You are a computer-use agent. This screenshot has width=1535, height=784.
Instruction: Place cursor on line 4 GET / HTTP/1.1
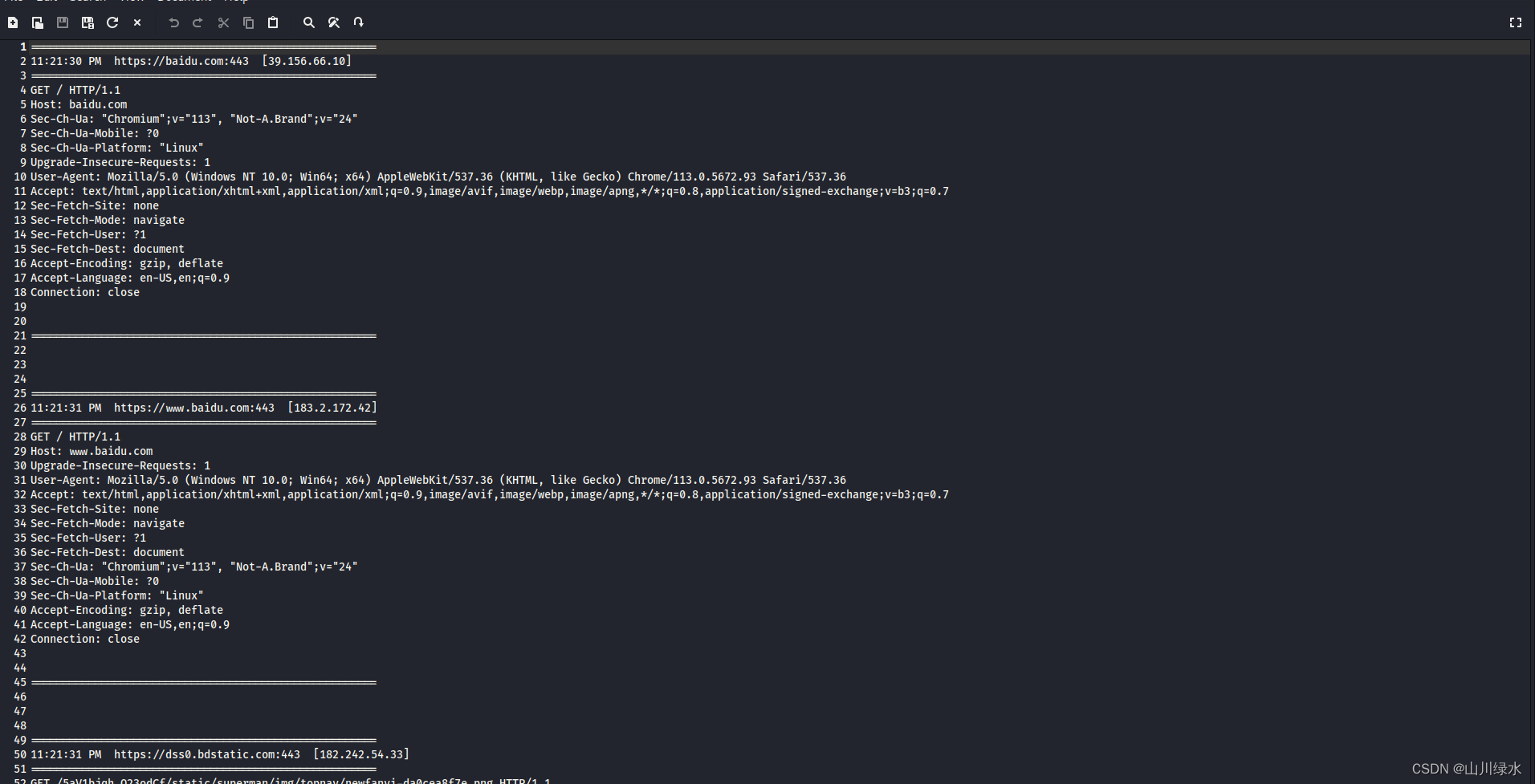click(75, 90)
